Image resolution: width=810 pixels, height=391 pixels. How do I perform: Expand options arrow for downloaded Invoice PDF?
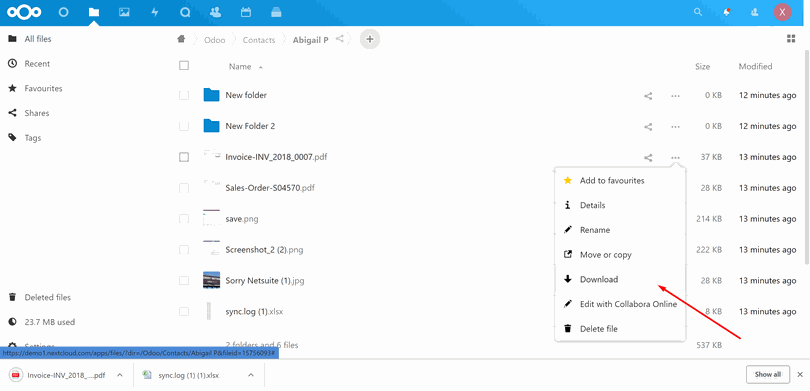click(120, 376)
